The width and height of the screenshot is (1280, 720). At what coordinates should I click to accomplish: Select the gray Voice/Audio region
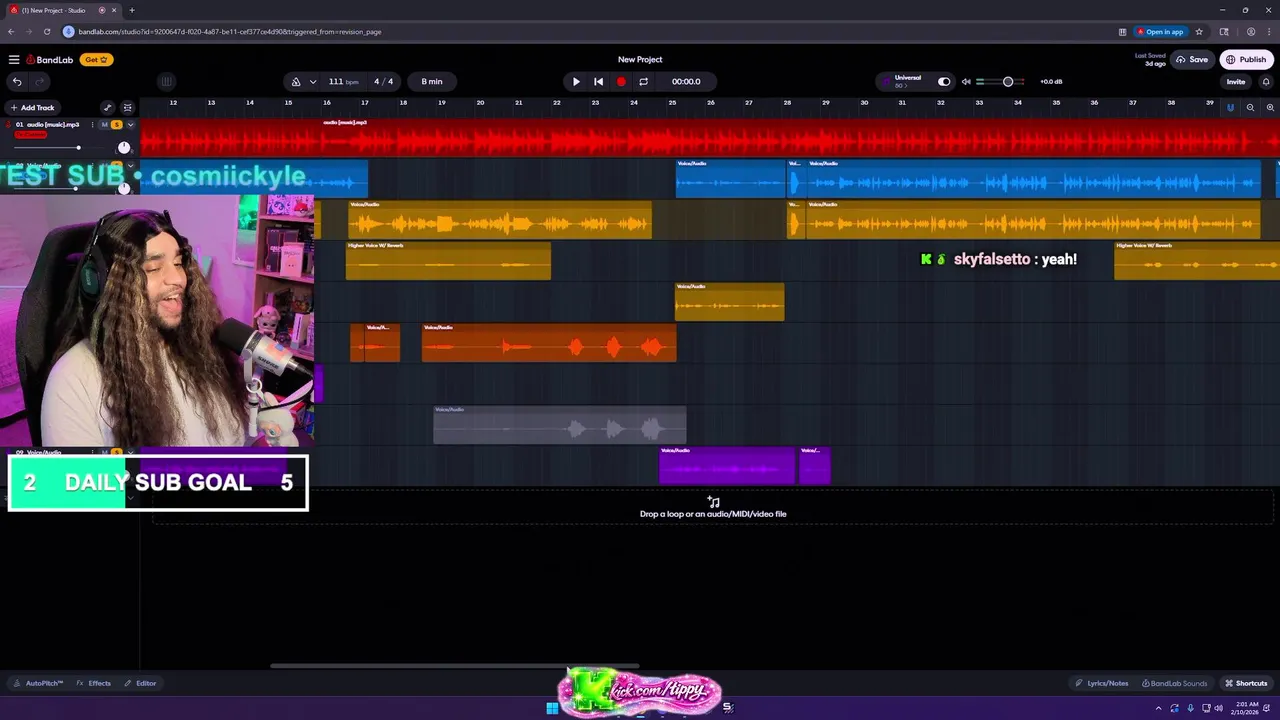tap(560, 425)
